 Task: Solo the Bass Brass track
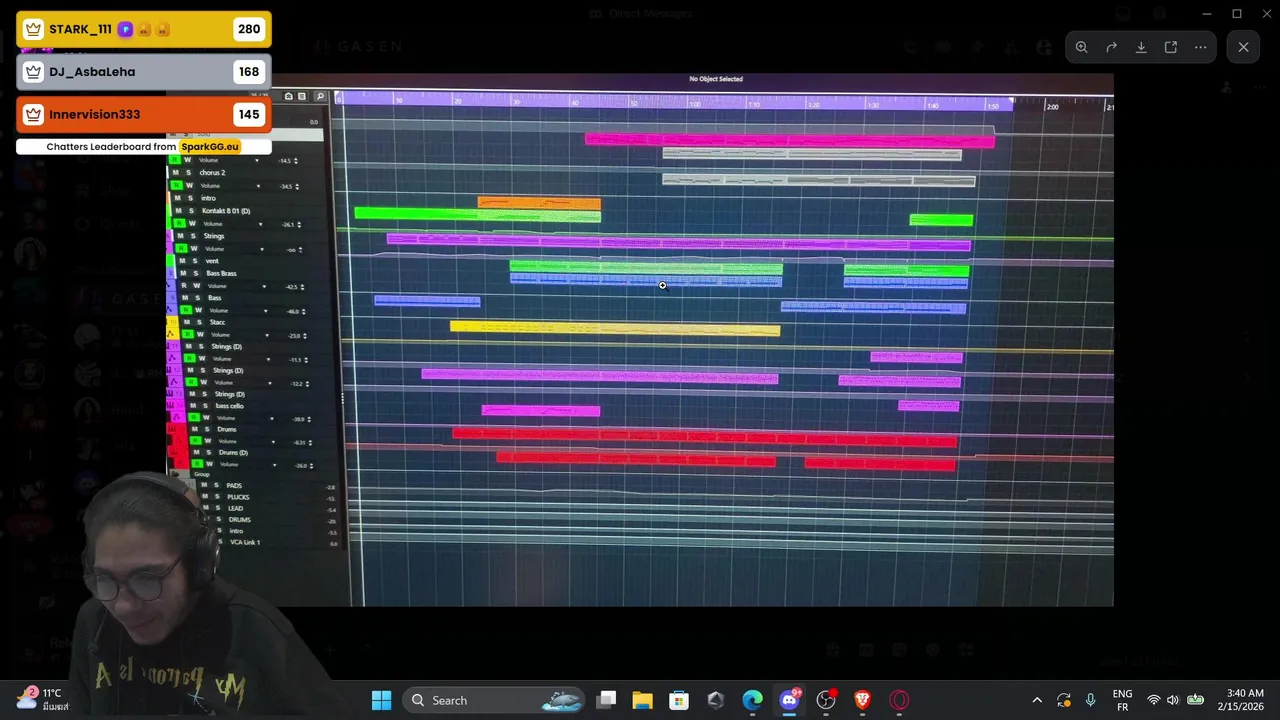pyautogui.click(x=196, y=273)
